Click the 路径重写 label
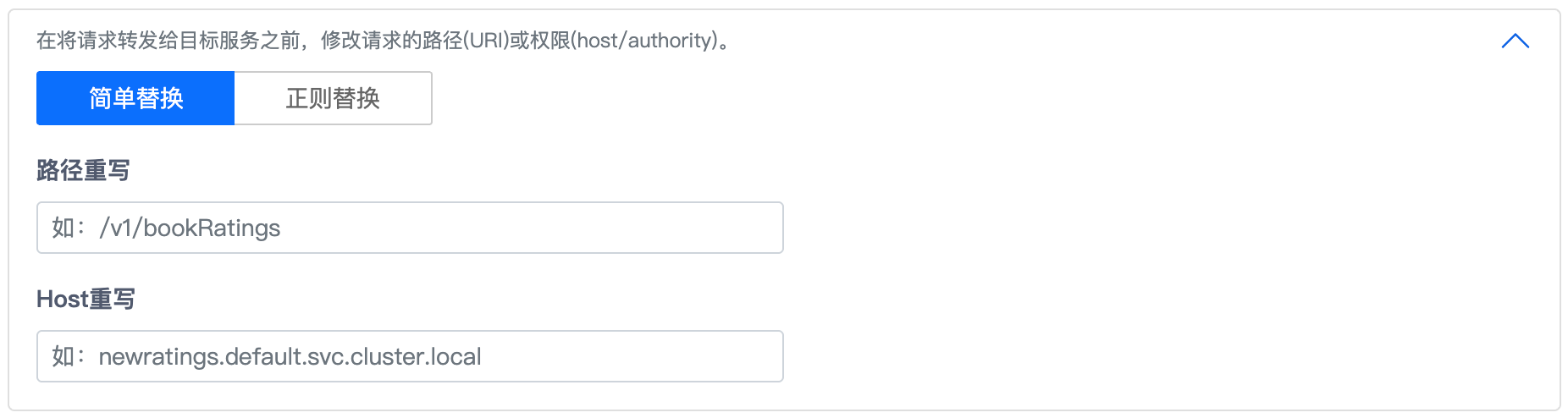The height and width of the screenshot is (418, 1568). click(x=83, y=171)
